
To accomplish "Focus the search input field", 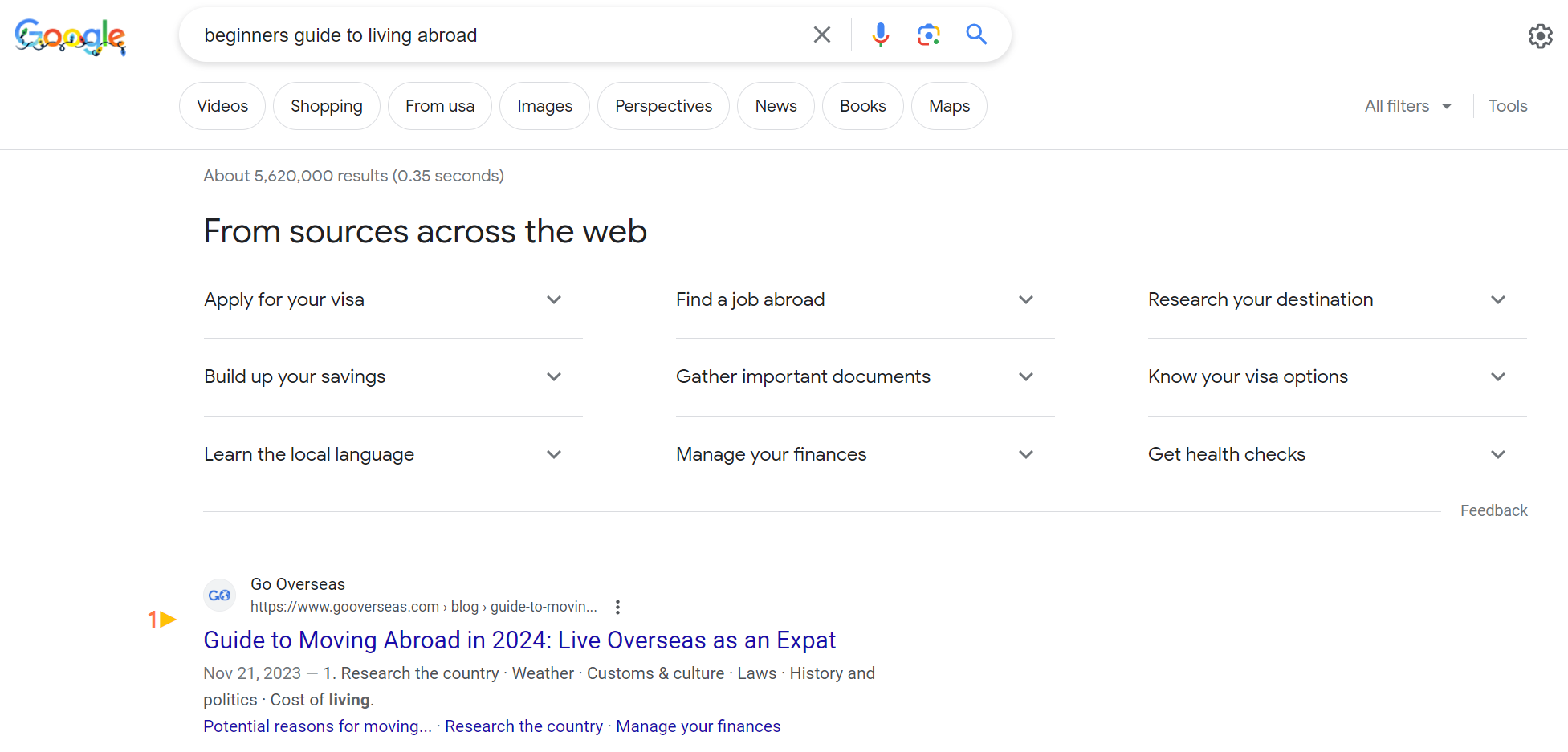I will pos(498,35).
